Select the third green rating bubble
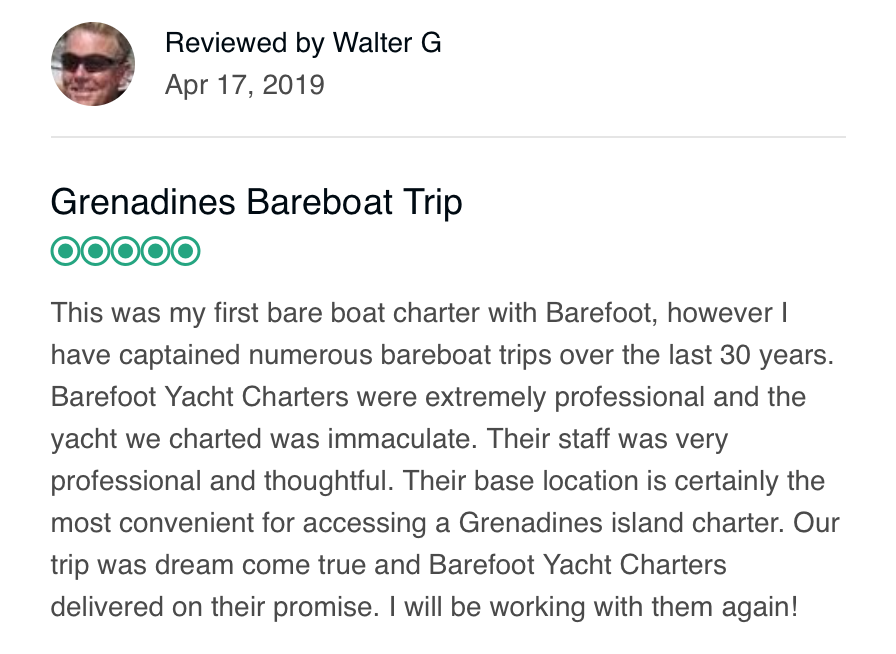The height and width of the screenshot is (654, 896). click(x=125, y=251)
